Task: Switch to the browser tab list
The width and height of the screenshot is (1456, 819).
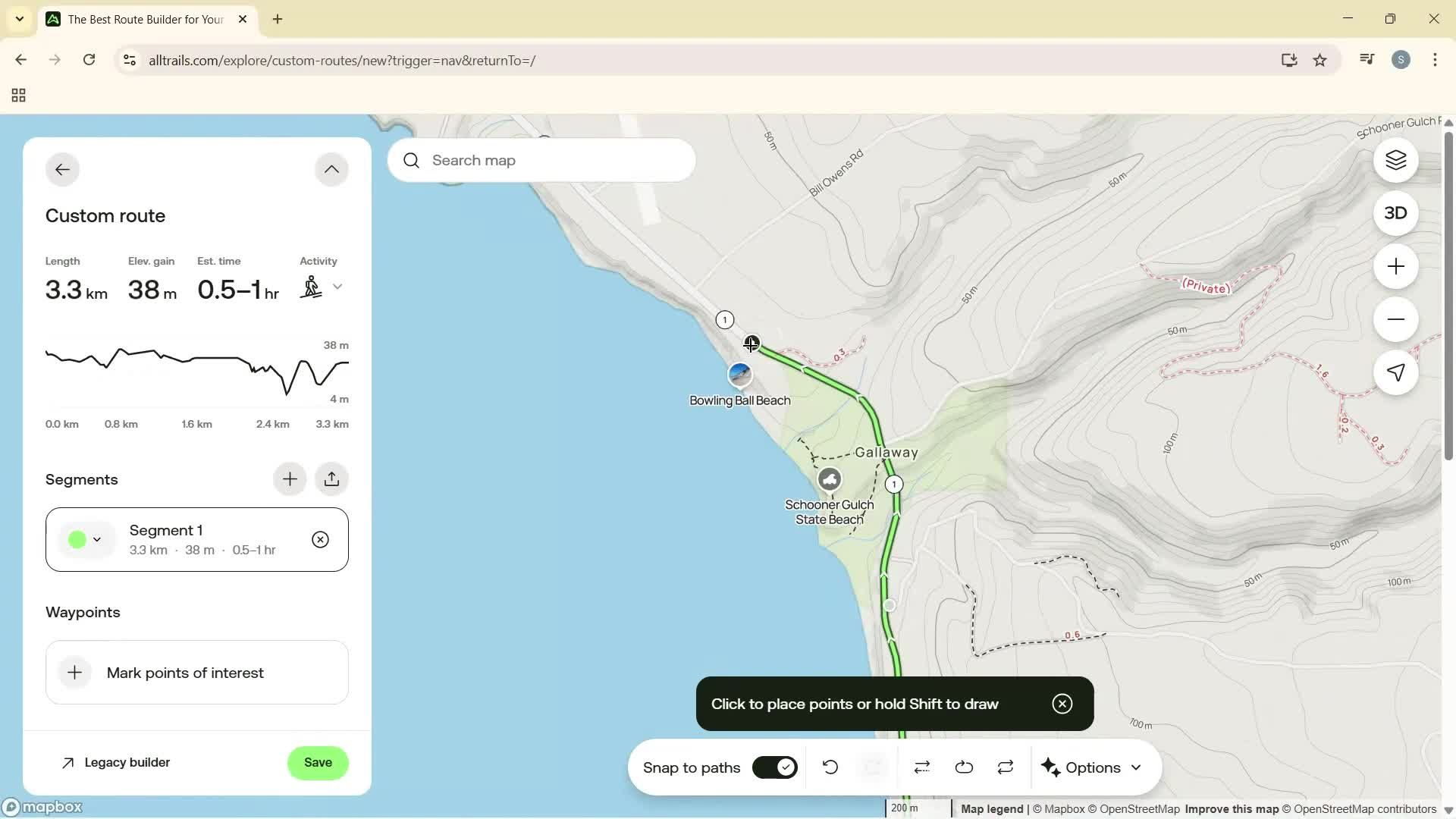Action: [20, 19]
